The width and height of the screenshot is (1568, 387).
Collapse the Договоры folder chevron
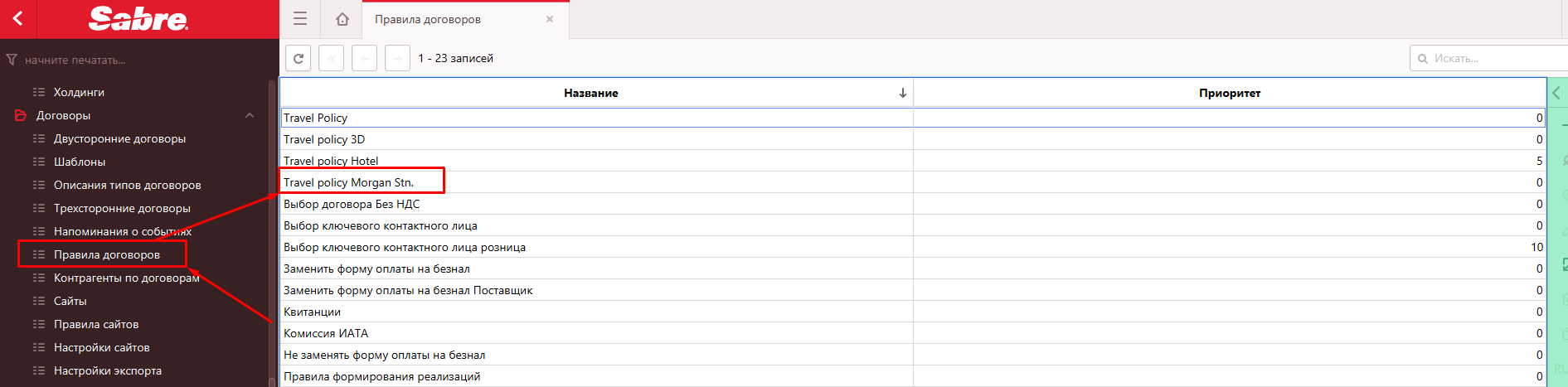[x=250, y=115]
